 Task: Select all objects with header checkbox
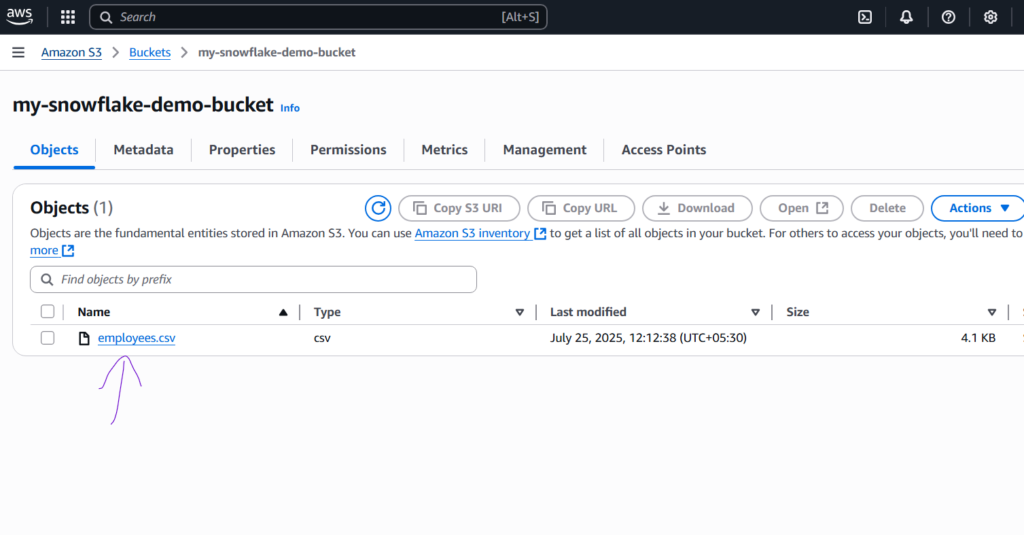pyautogui.click(x=48, y=312)
